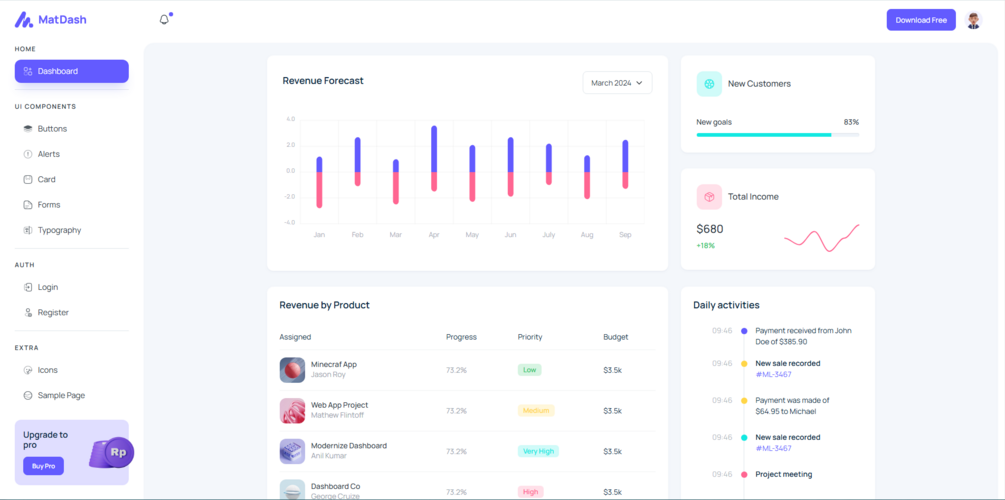Click the Medium priority badge

pyautogui.click(x=536, y=410)
